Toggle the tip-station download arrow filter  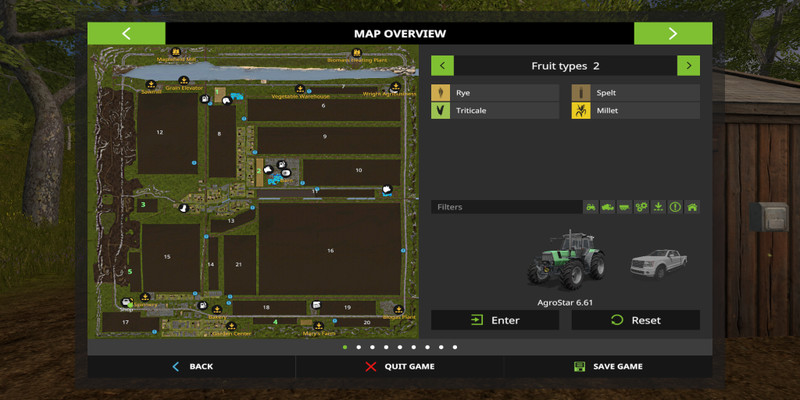(658, 207)
